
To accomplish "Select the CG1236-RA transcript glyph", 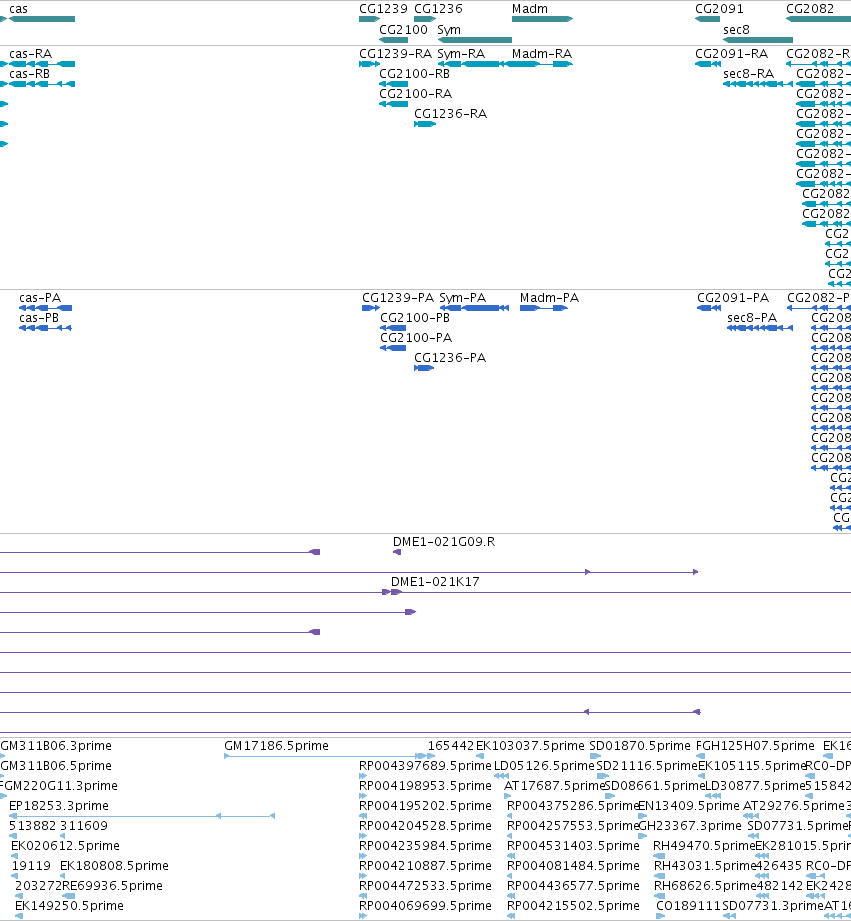I will pyautogui.click(x=425, y=124).
